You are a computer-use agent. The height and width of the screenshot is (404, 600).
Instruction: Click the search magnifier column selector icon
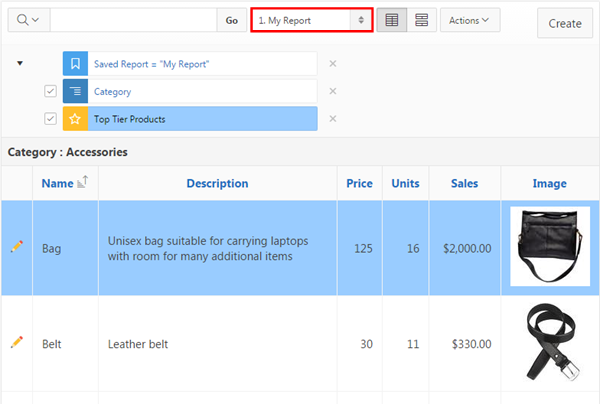(27, 20)
